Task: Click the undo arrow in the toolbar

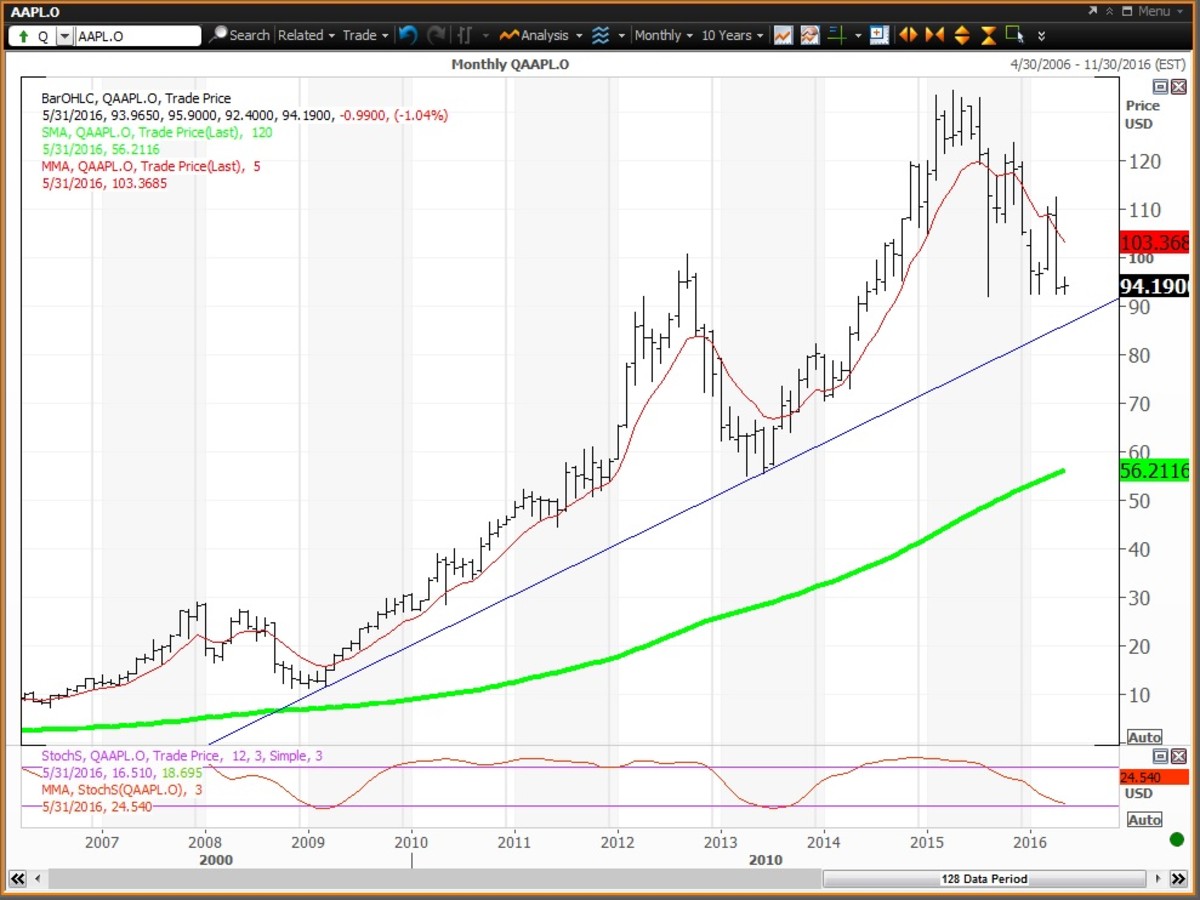Action: 407,35
